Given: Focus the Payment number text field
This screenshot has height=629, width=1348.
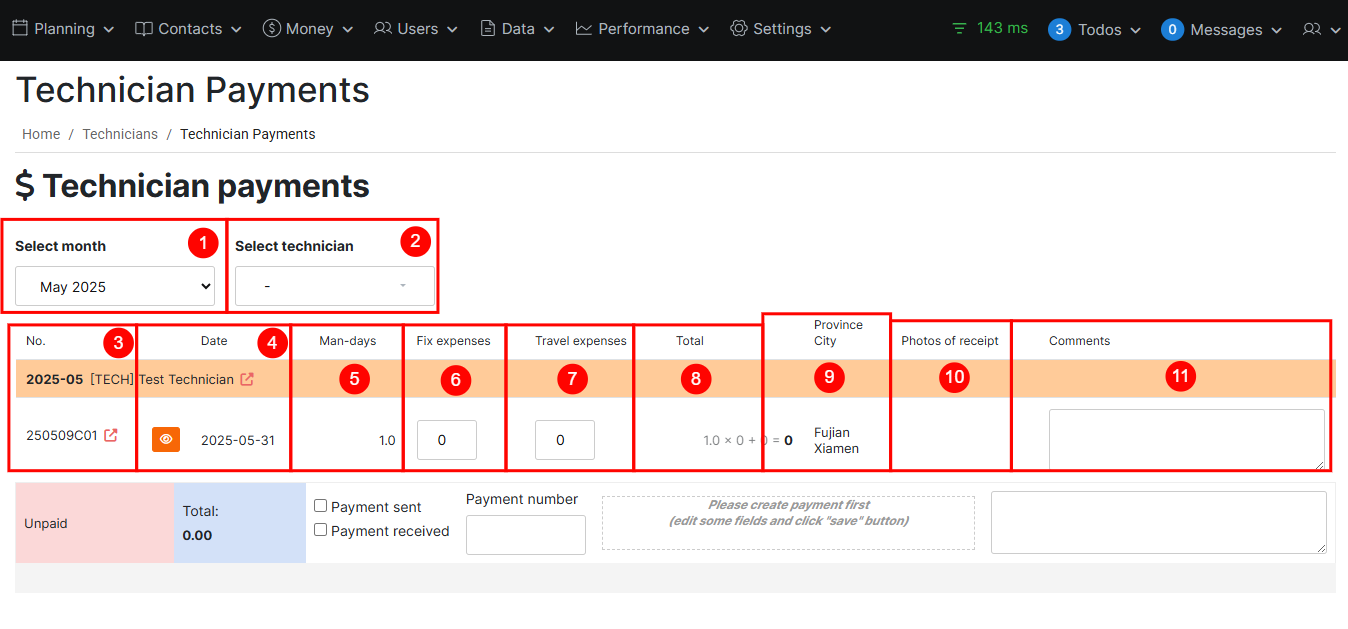Looking at the screenshot, I should 525,535.
